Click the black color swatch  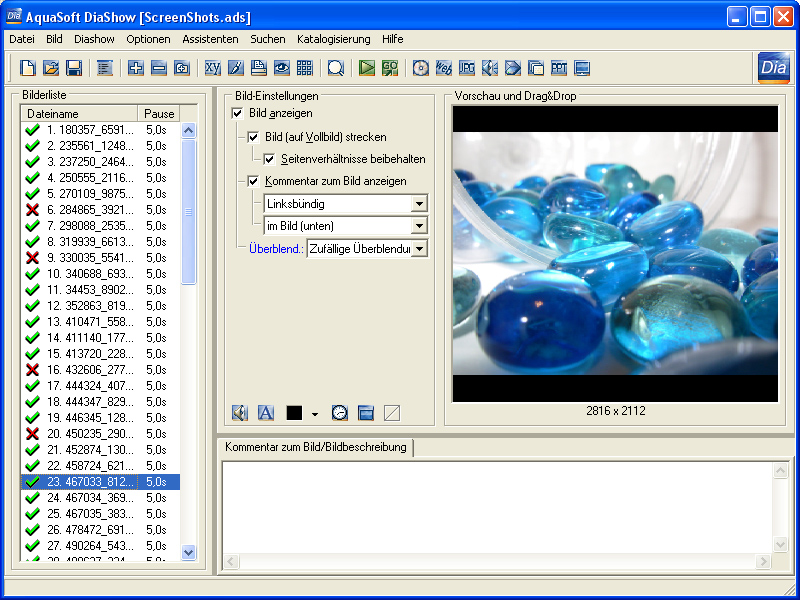(295, 412)
